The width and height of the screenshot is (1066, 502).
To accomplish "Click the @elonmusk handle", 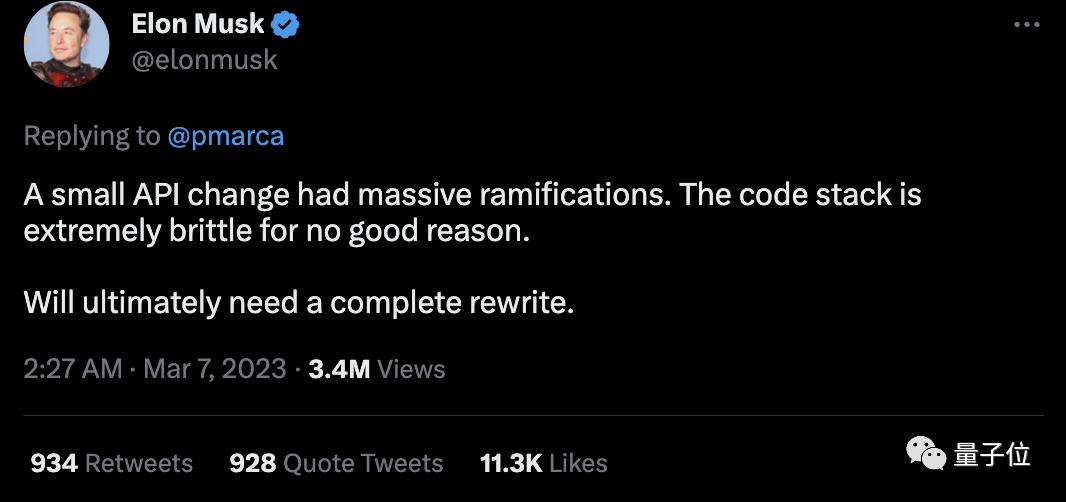I will coord(204,60).
